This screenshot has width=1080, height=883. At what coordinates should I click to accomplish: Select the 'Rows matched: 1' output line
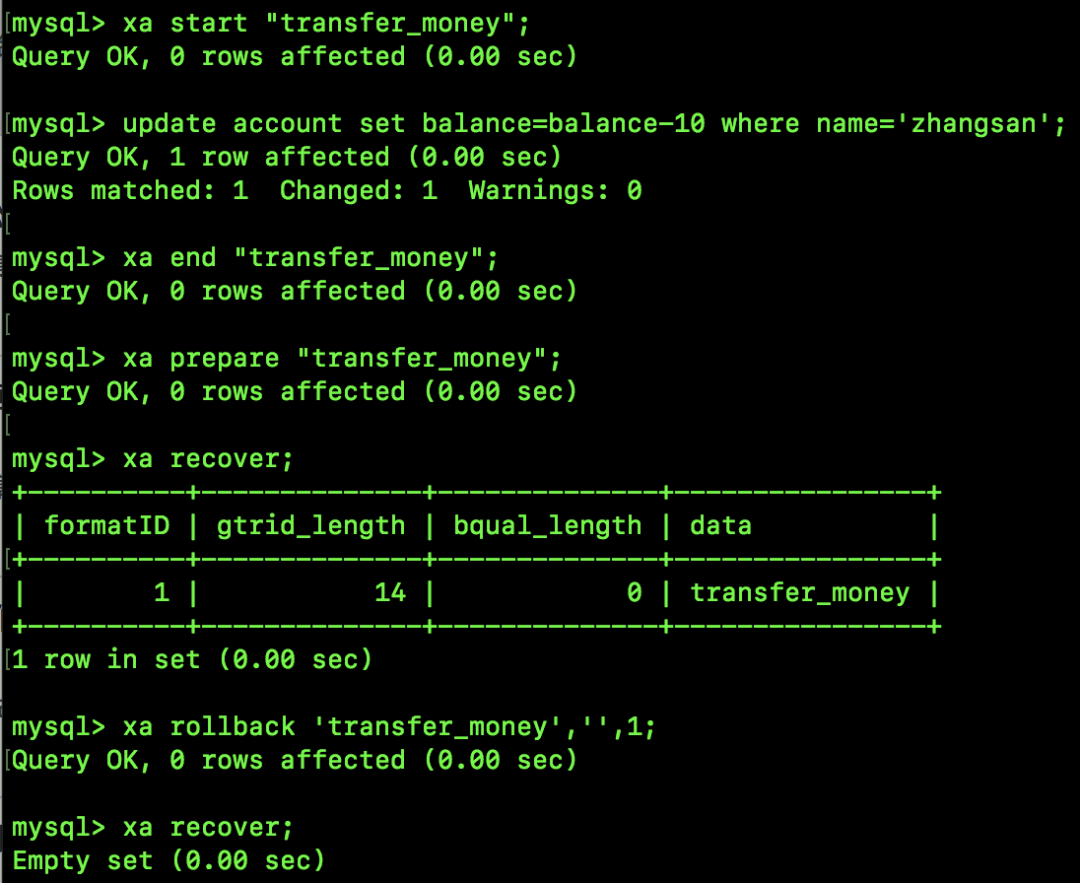pos(327,191)
